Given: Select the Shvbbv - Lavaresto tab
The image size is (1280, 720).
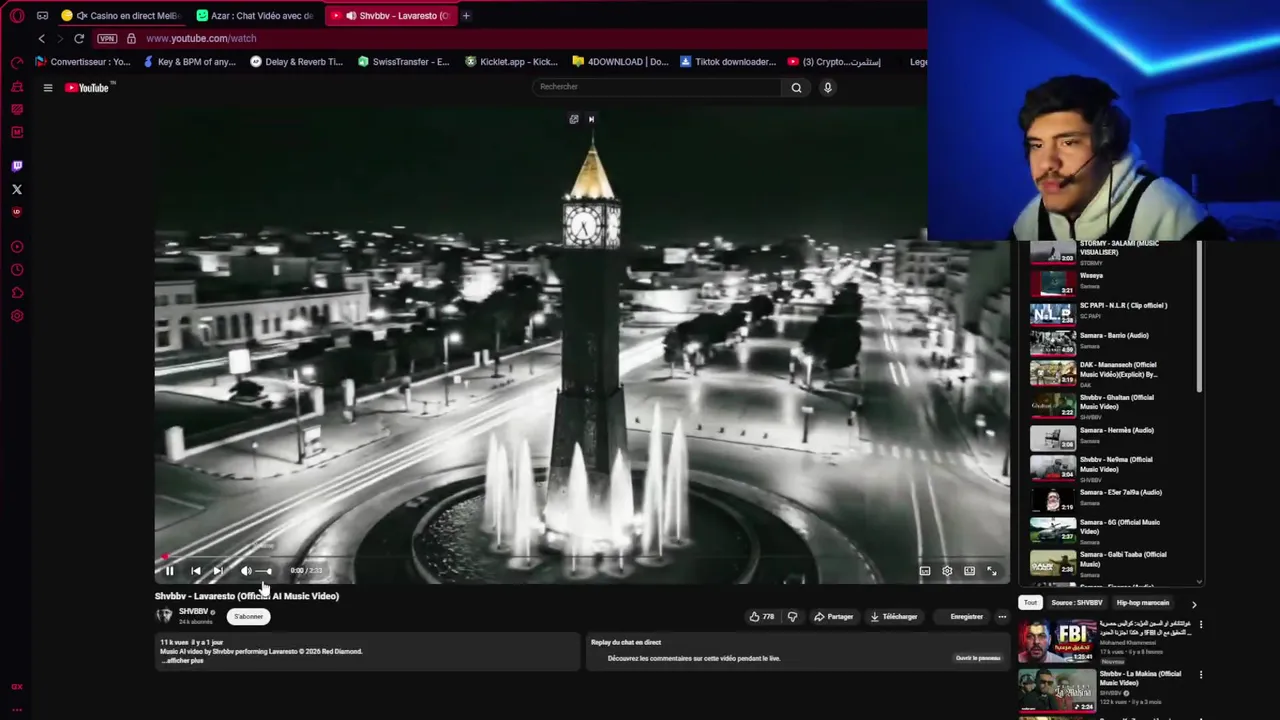Looking at the screenshot, I should click(x=390, y=15).
